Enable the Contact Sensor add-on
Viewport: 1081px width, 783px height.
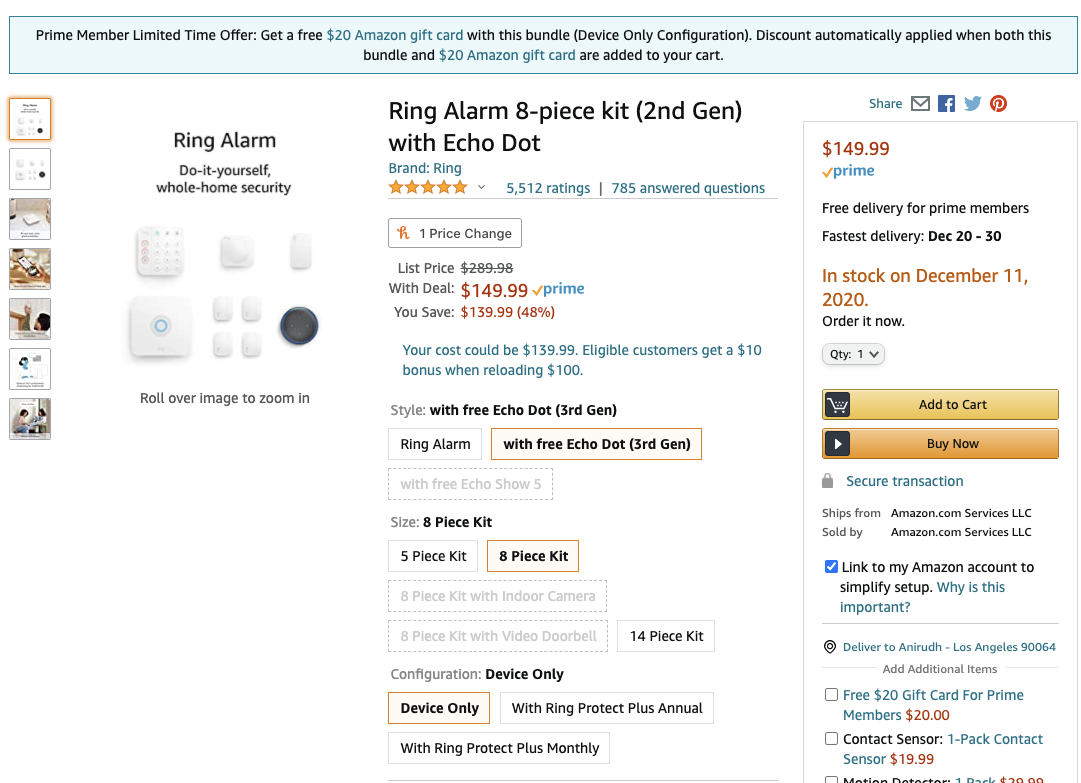click(831, 738)
